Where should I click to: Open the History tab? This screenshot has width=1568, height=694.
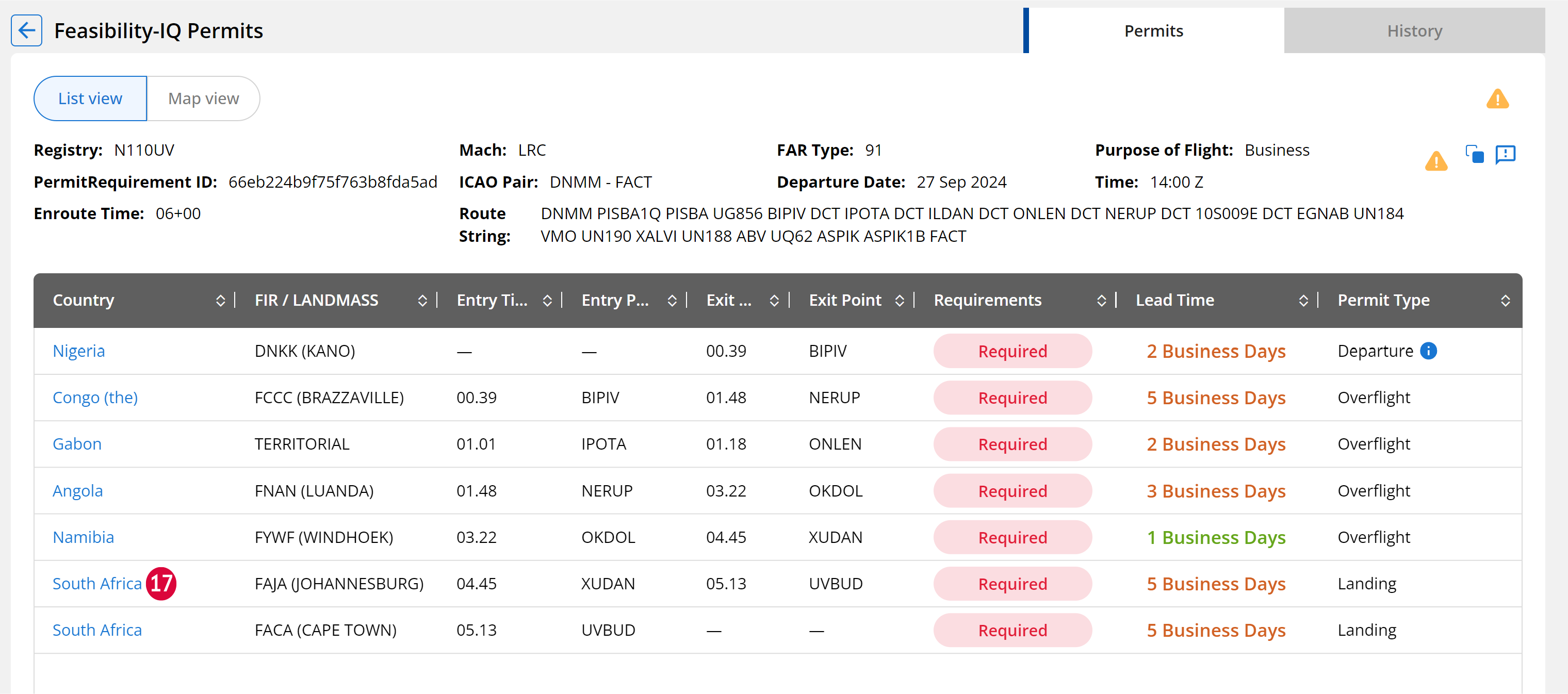[1415, 30]
